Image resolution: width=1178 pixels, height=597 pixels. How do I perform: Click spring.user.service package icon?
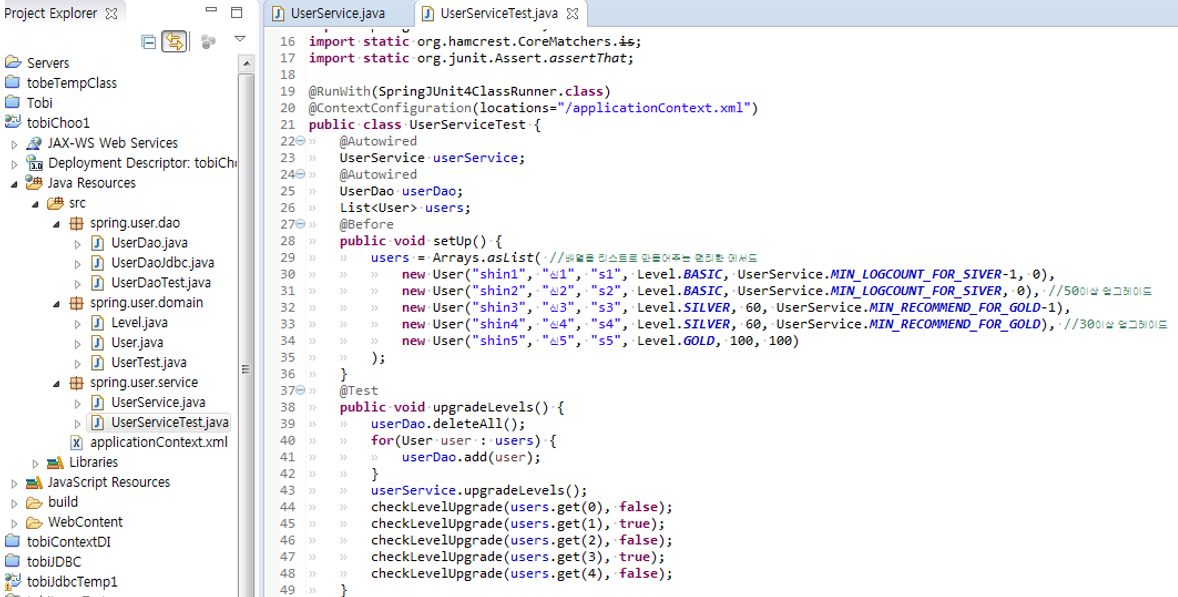point(76,382)
